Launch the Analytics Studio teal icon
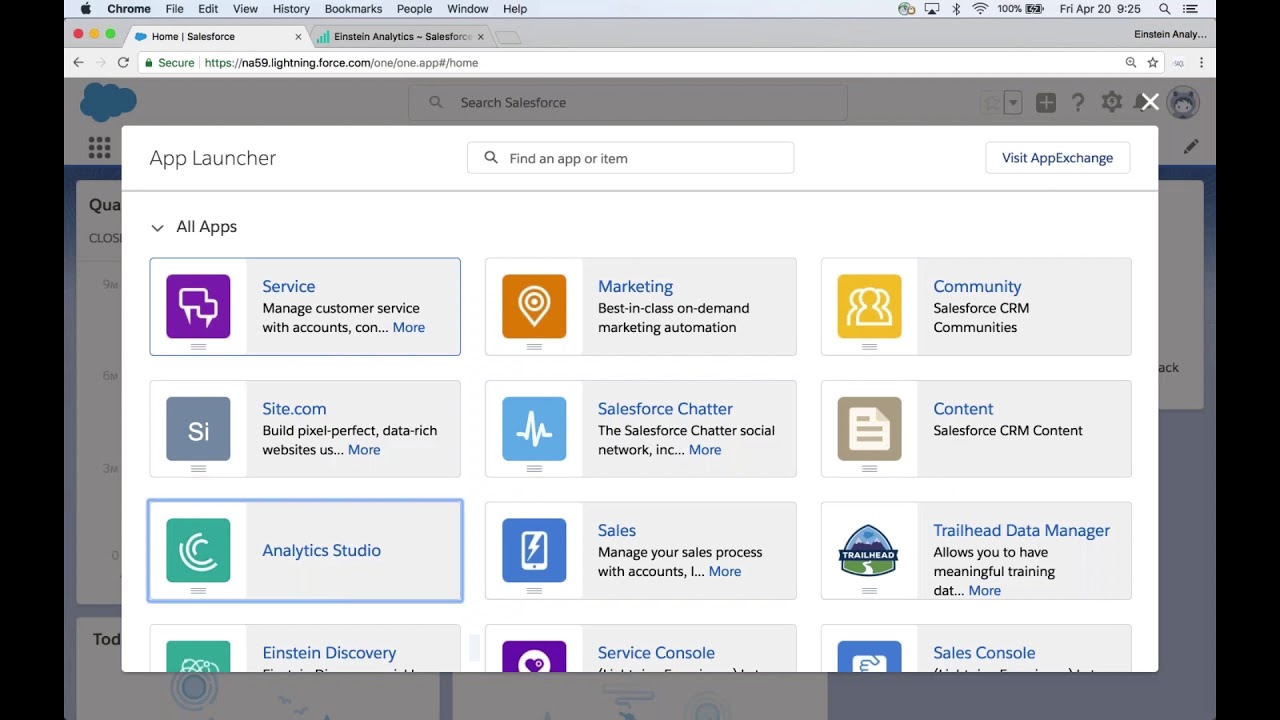The height and width of the screenshot is (720, 1280). (x=198, y=550)
